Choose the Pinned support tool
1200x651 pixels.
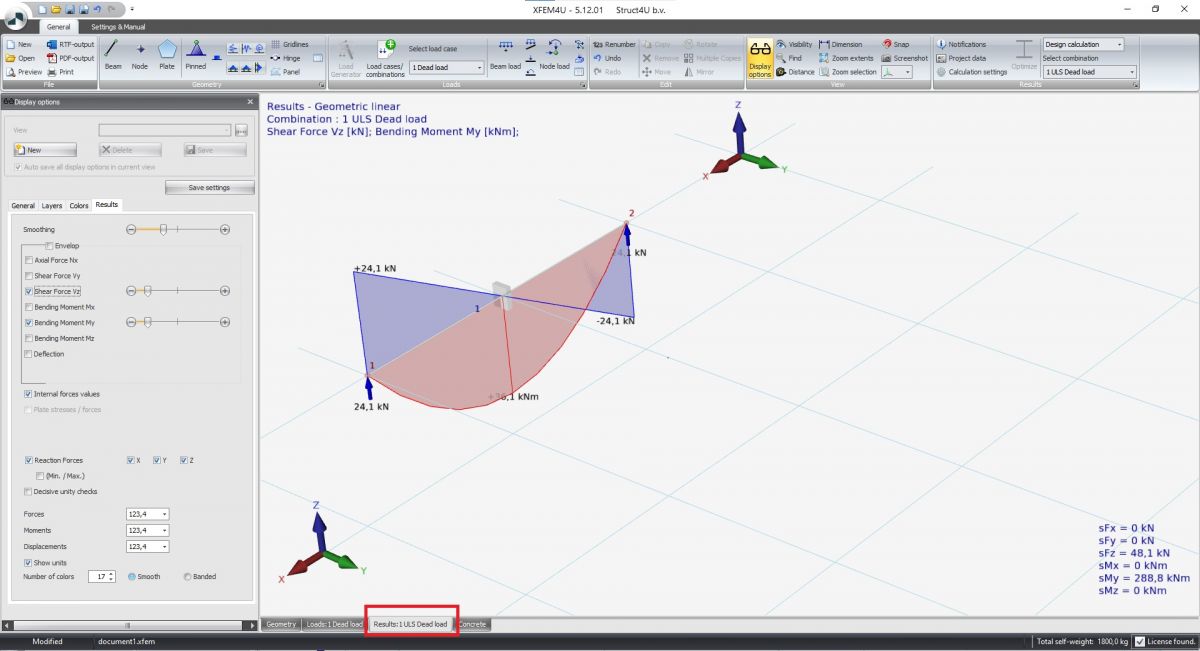pyautogui.click(x=196, y=54)
